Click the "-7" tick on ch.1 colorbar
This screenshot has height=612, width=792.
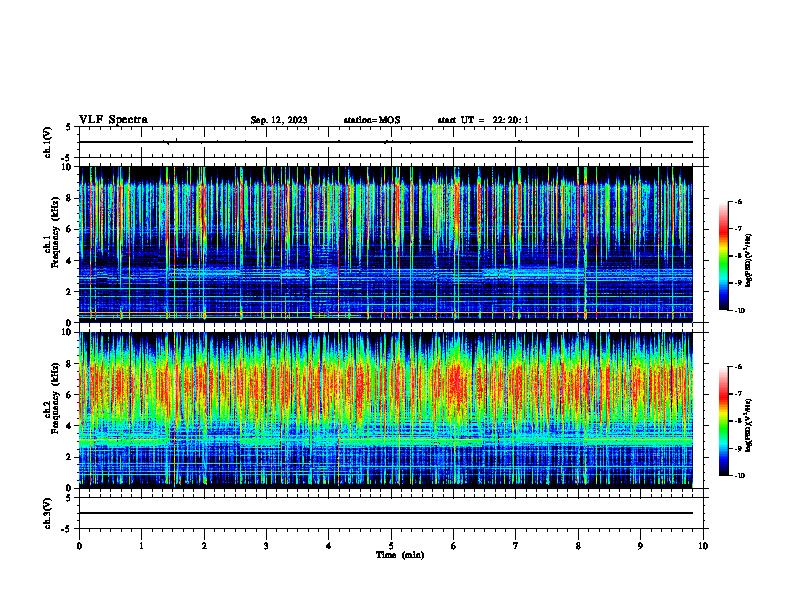(x=738, y=229)
